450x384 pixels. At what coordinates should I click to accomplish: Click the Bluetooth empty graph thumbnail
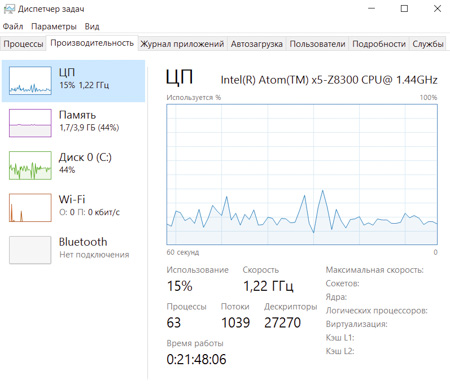tap(30, 250)
